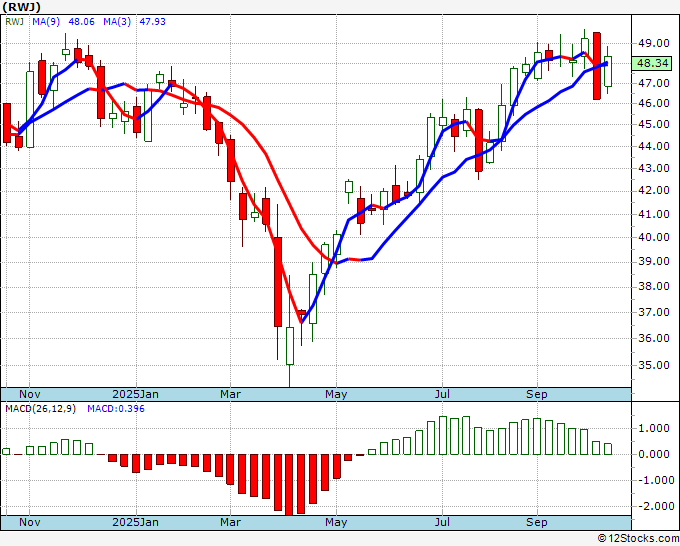680x546 pixels.
Task: Click the tall red candlestick at the April low
Action: point(278,282)
